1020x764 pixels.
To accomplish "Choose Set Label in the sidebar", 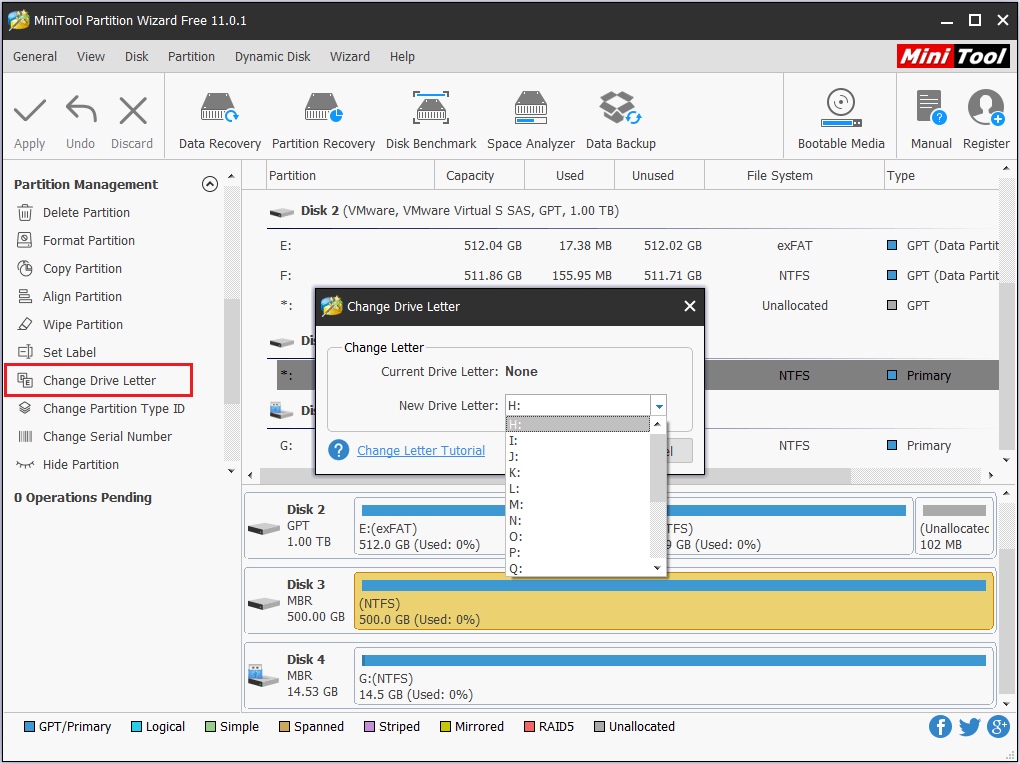I will (69, 353).
